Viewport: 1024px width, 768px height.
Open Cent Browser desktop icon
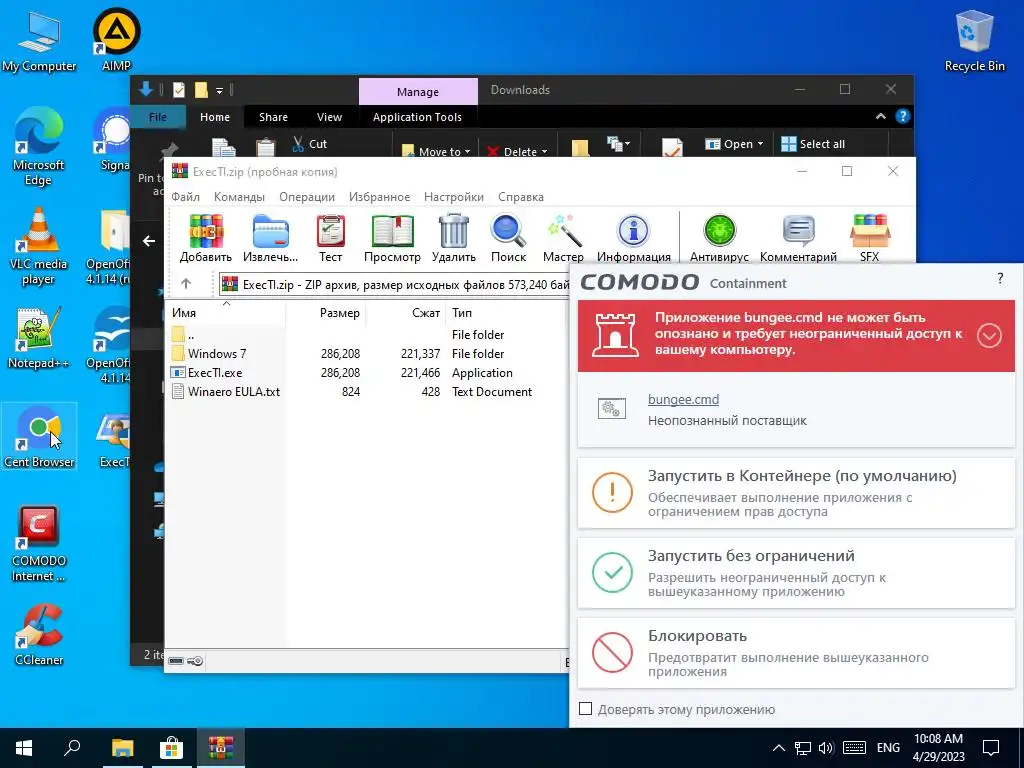click(39, 436)
